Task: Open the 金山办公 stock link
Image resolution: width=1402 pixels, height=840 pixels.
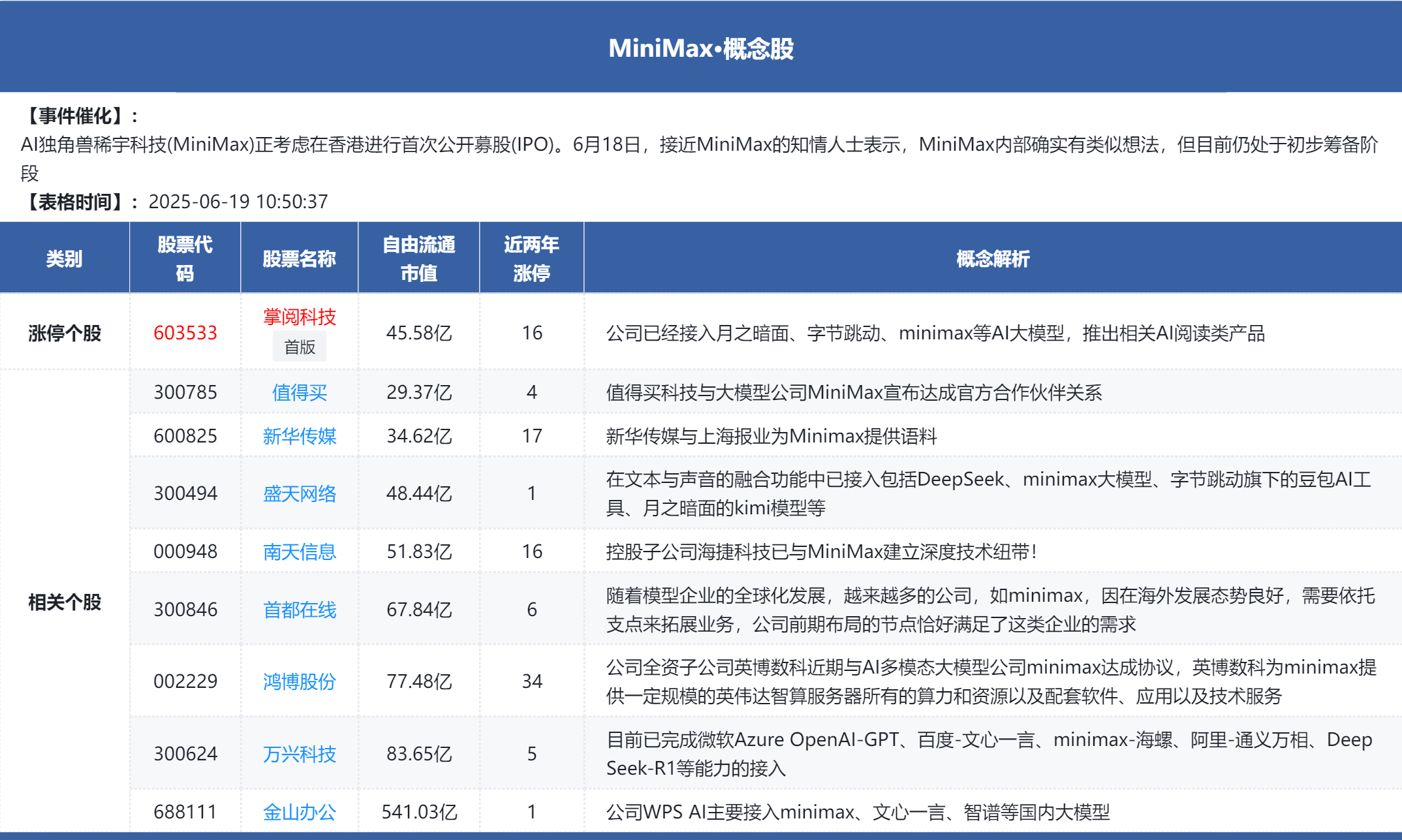Action: pyautogui.click(x=299, y=812)
